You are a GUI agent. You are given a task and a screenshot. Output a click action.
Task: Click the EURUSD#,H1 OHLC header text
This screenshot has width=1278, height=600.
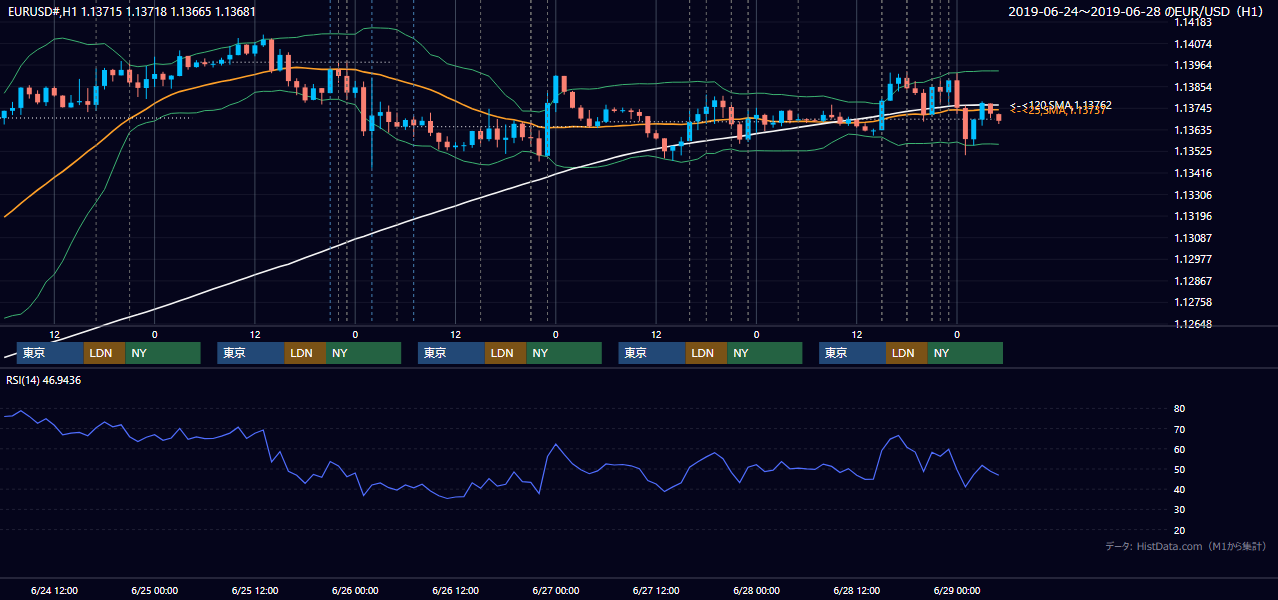tap(131, 11)
